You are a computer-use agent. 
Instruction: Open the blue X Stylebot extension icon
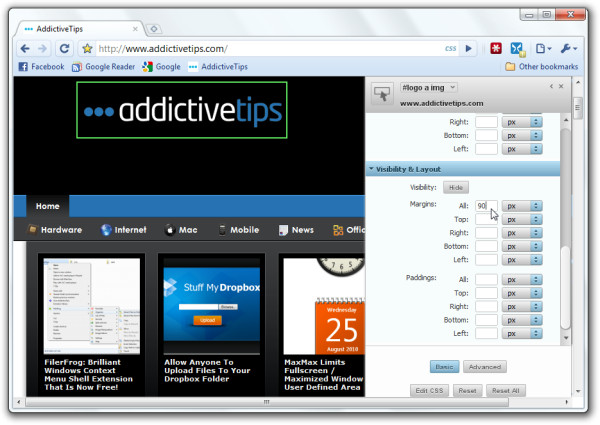517,49
